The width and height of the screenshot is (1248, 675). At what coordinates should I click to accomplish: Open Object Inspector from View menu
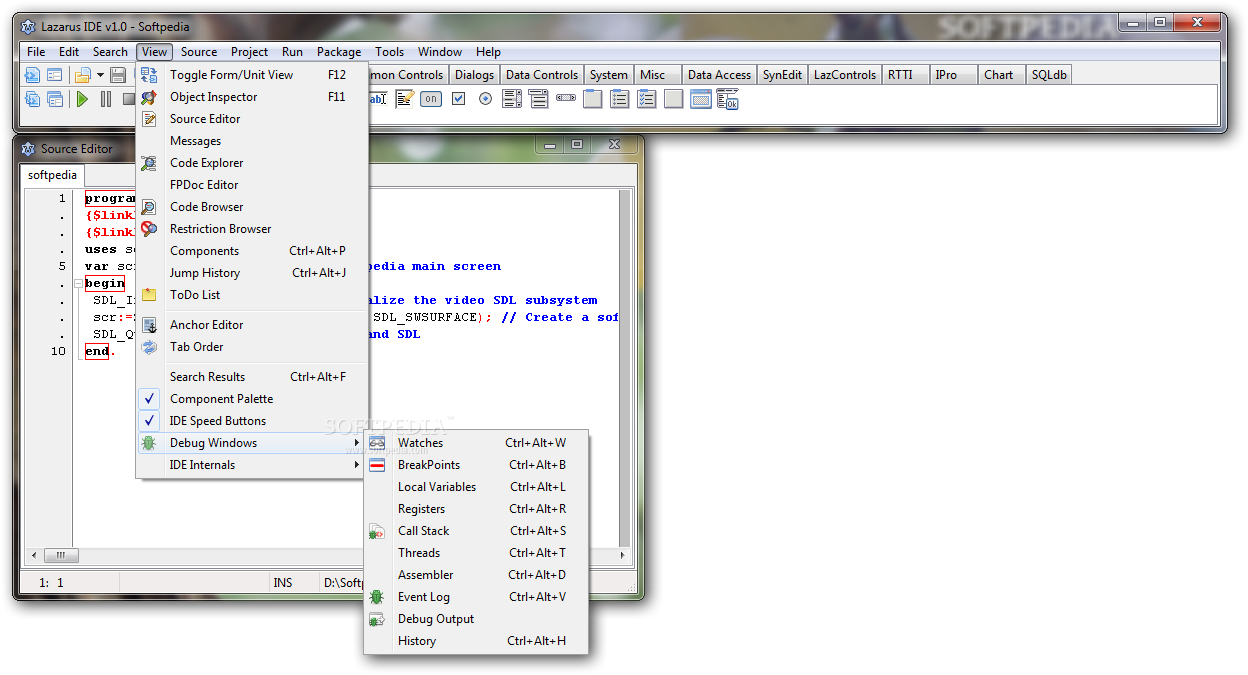252,97
